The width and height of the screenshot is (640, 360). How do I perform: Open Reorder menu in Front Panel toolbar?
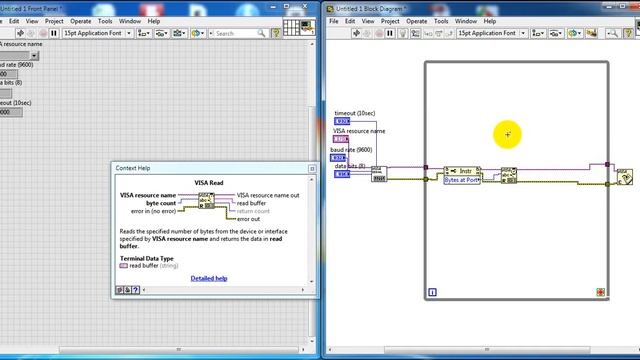[198, 33]
